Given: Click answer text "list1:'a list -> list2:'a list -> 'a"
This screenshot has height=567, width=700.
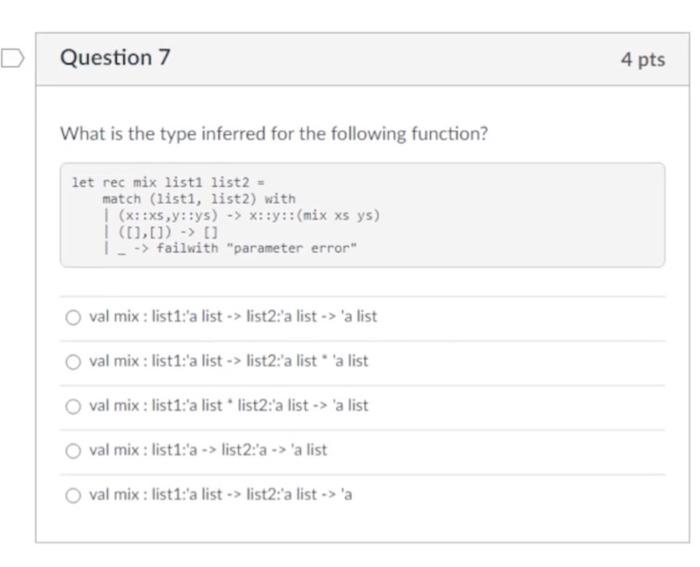Looking at the screenshot, I should [220, 495].
